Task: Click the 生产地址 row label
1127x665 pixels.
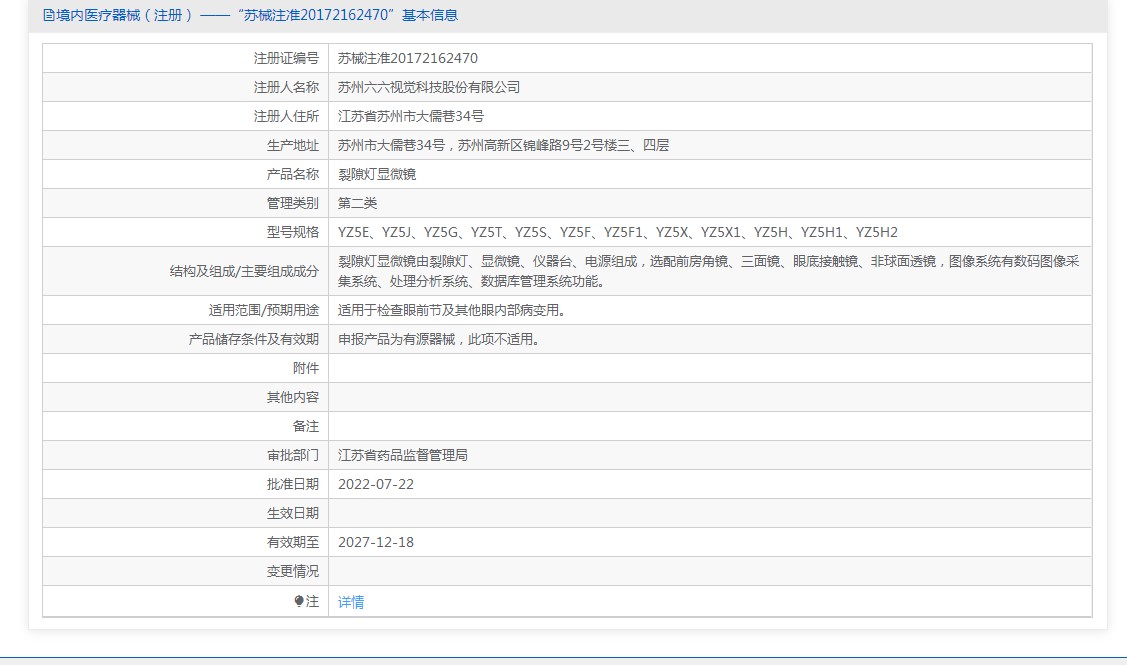Action: (x=293, y=145)
